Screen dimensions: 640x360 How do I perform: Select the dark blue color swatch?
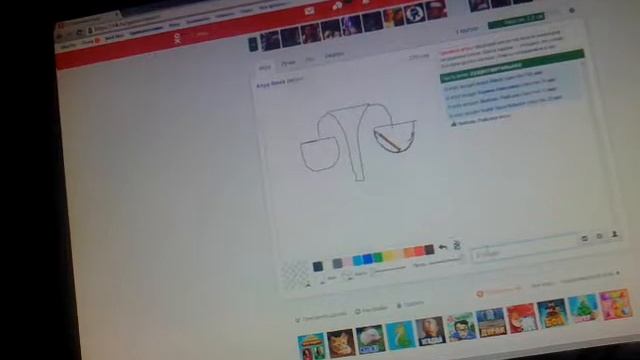[x=368, y=258]
